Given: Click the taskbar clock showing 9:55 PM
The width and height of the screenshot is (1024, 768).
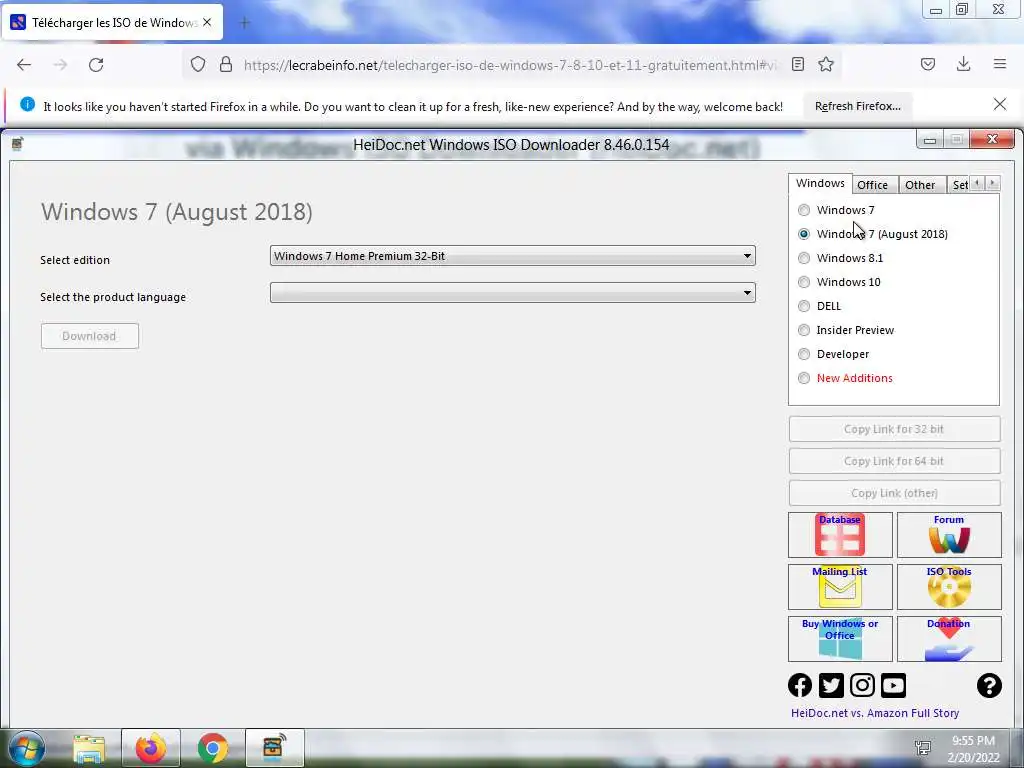Looking at the screenshot, I should pyautogui.click(x=974, y=749).
